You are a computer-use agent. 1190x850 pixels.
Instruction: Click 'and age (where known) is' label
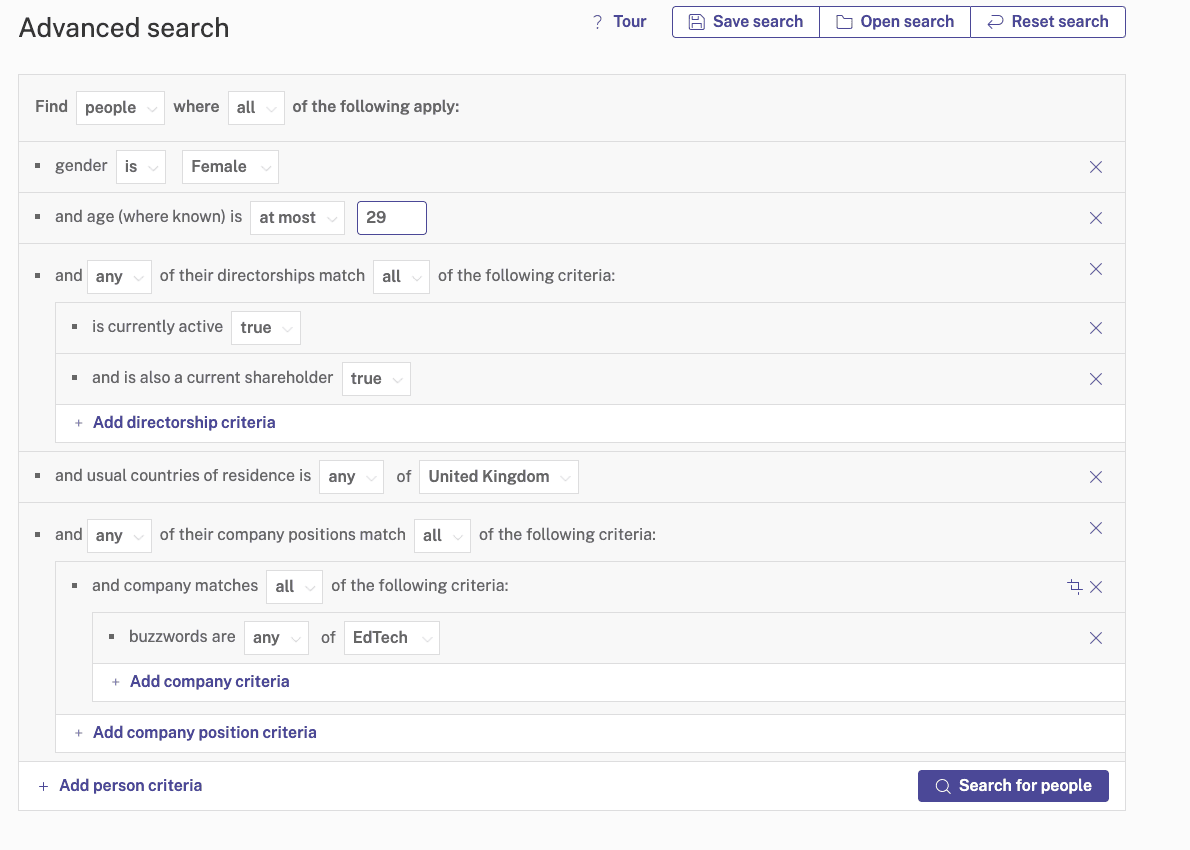coord(148,216)
